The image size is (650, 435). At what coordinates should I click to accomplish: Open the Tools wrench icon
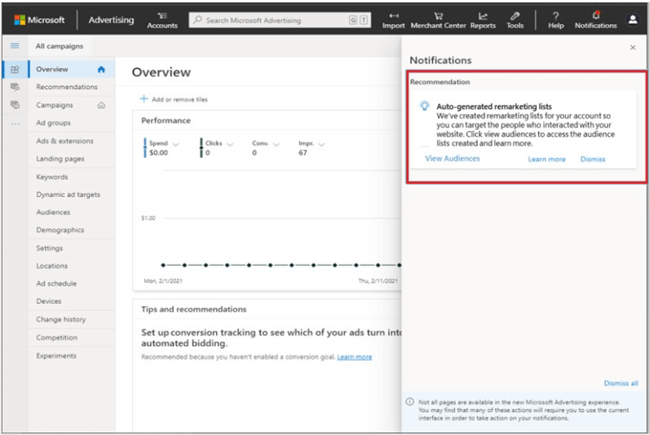[x=515, y=15]
